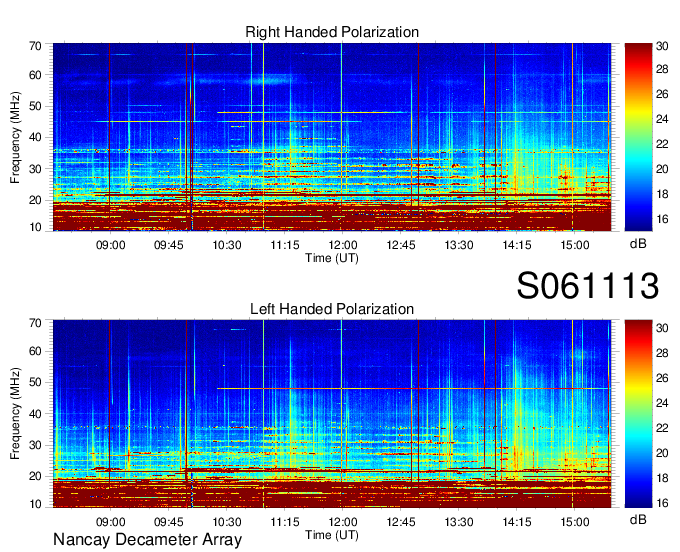Image resolution: width=680 pixels, height=552 pixels.
Task: Click the Left Handed plot's color scale bar
Action: tap(638, 414)
